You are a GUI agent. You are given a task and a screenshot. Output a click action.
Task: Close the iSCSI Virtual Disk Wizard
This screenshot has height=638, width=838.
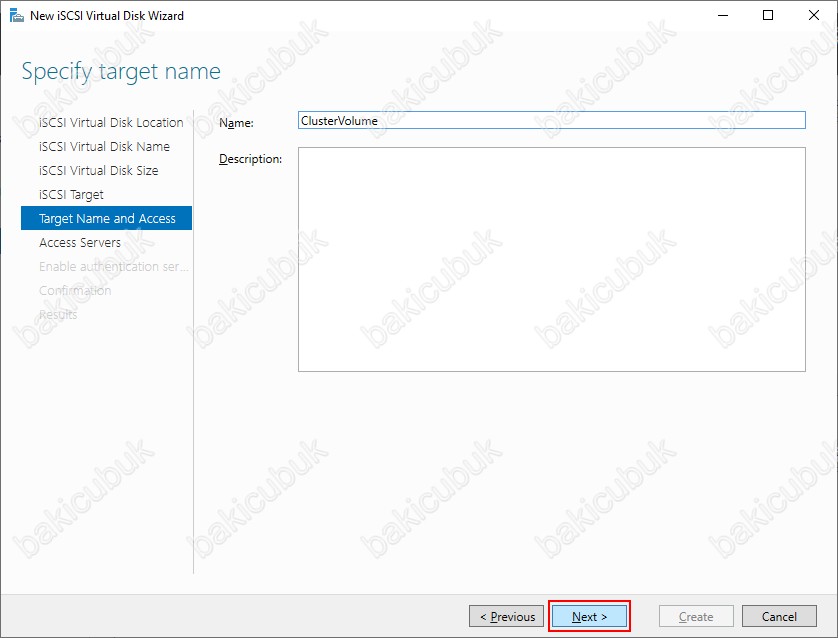coord(813,15)
